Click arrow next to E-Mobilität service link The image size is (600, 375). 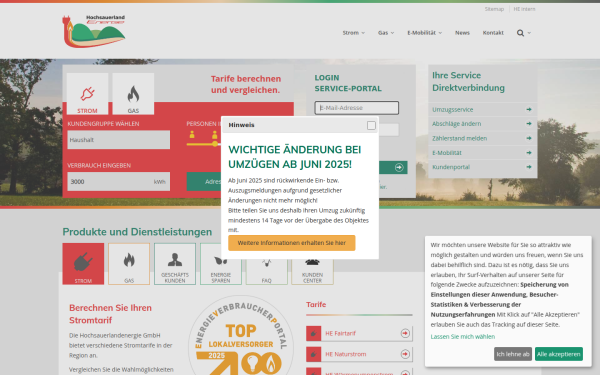point(529,153)
